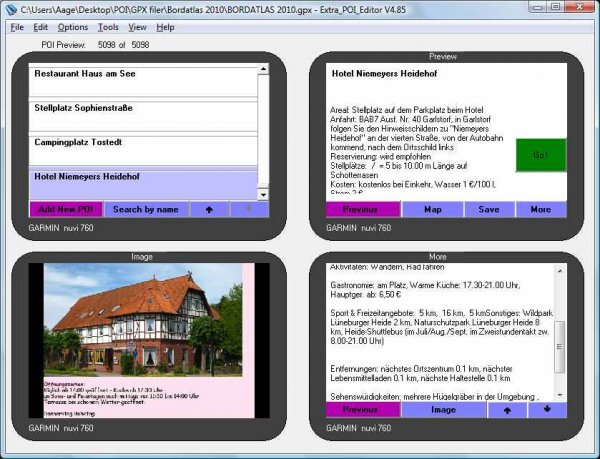Click the More button in Preview panel

[540, 210]
